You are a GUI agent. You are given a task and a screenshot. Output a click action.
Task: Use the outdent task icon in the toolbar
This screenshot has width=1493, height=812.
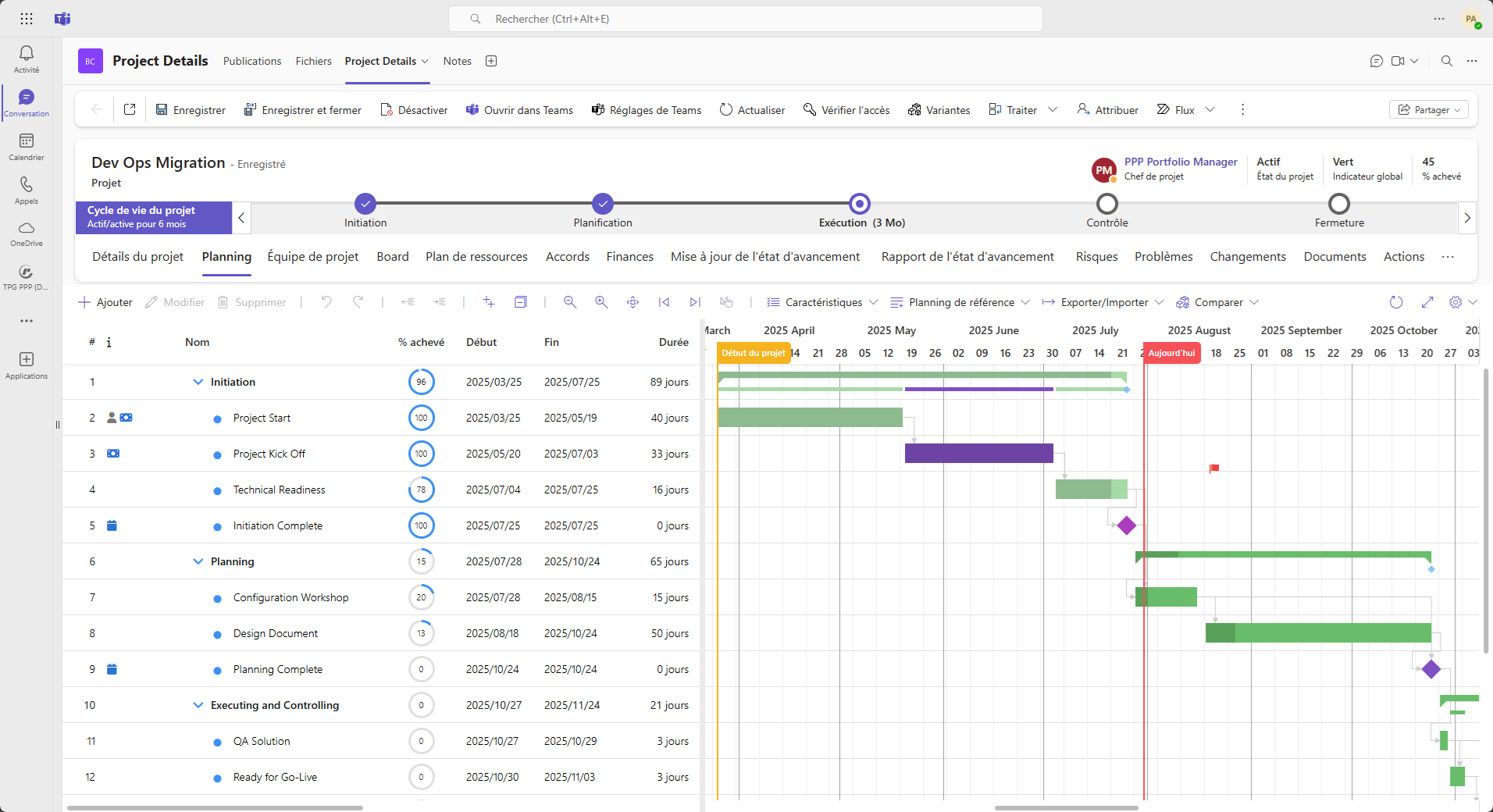407,302
